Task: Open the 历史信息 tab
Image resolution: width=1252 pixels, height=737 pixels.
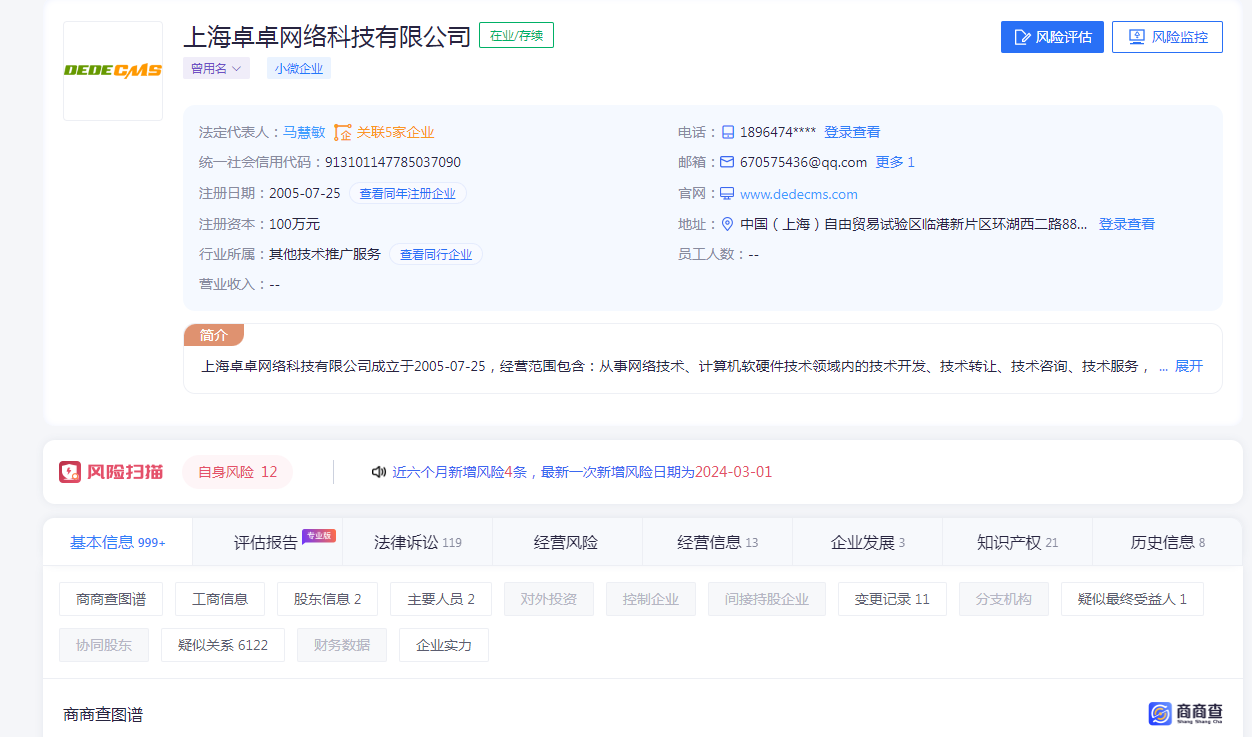Action: [x=1167, y=542]
